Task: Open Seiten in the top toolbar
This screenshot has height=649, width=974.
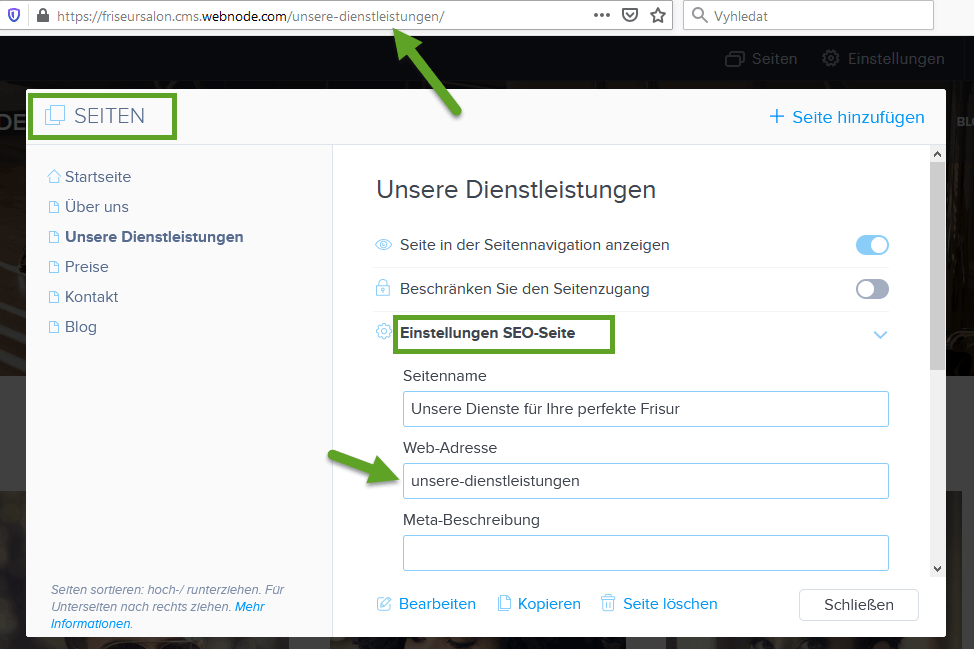Action: 762,59
